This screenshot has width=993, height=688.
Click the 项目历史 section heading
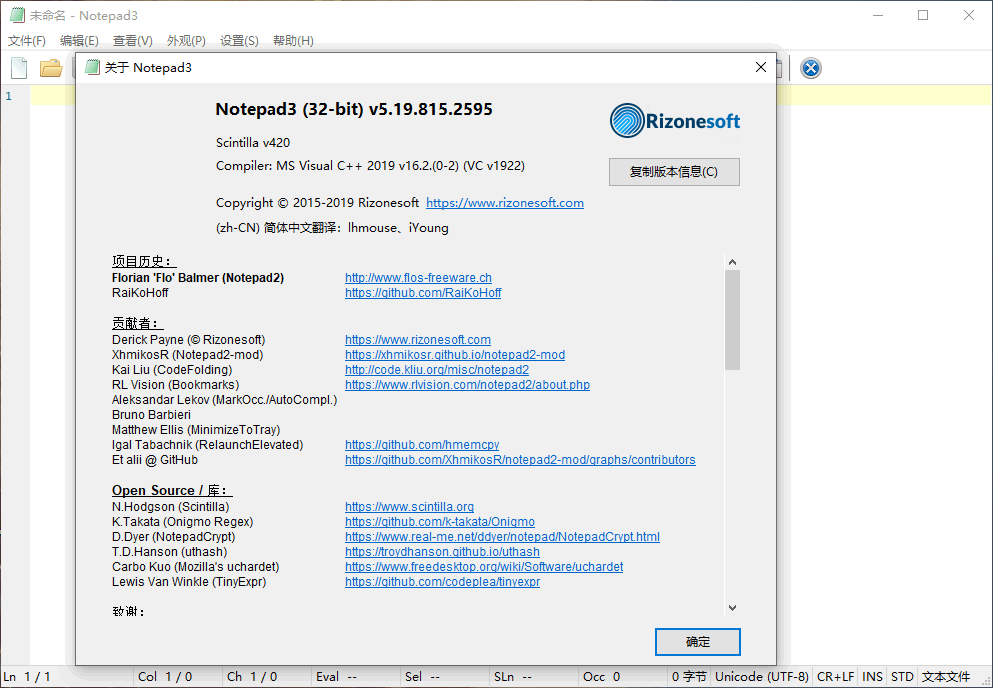coord(143,261)
